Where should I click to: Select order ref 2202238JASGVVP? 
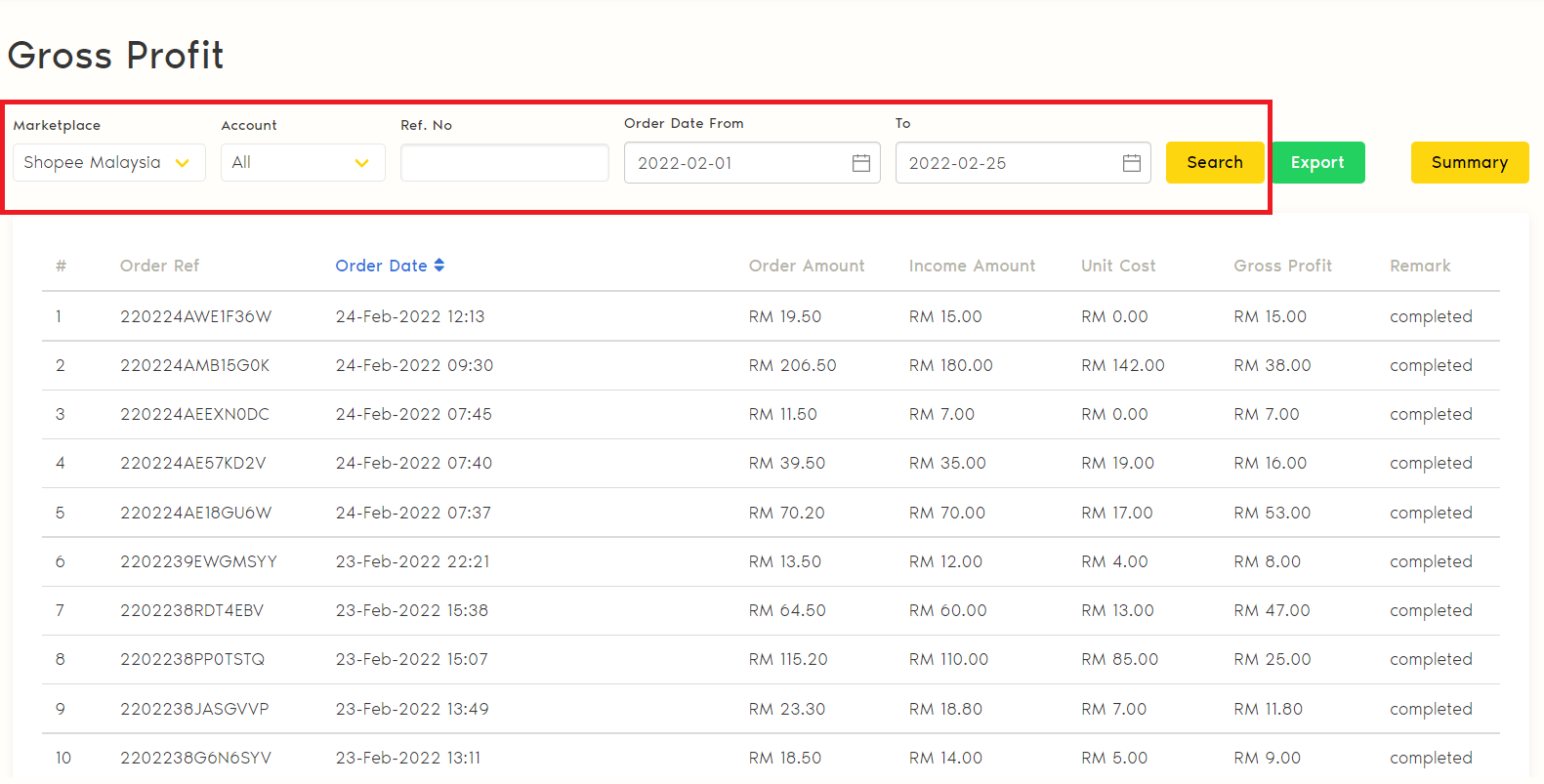(x=194, y=709)
